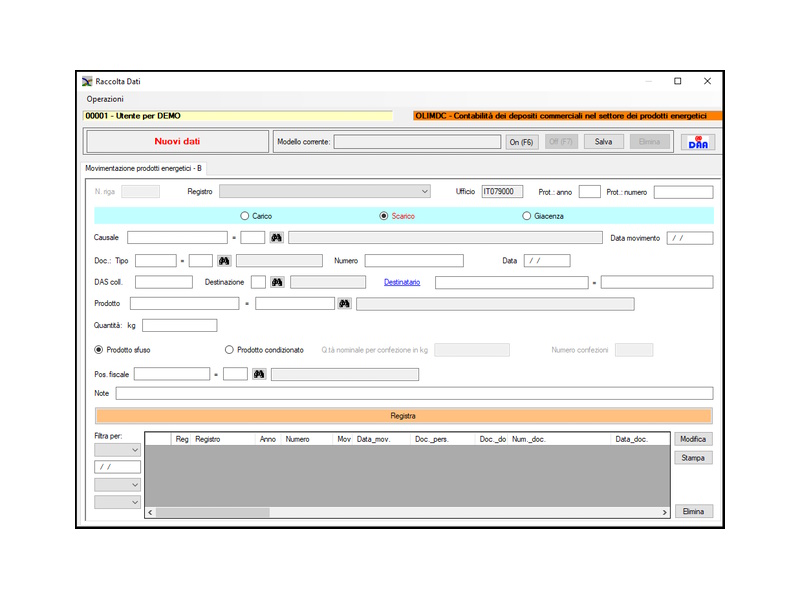Image resolution: width=800 pixels, height=600 pixels.
Task: Click the binoculars search icon in Prodotto row
Action: tap(344, 304)
